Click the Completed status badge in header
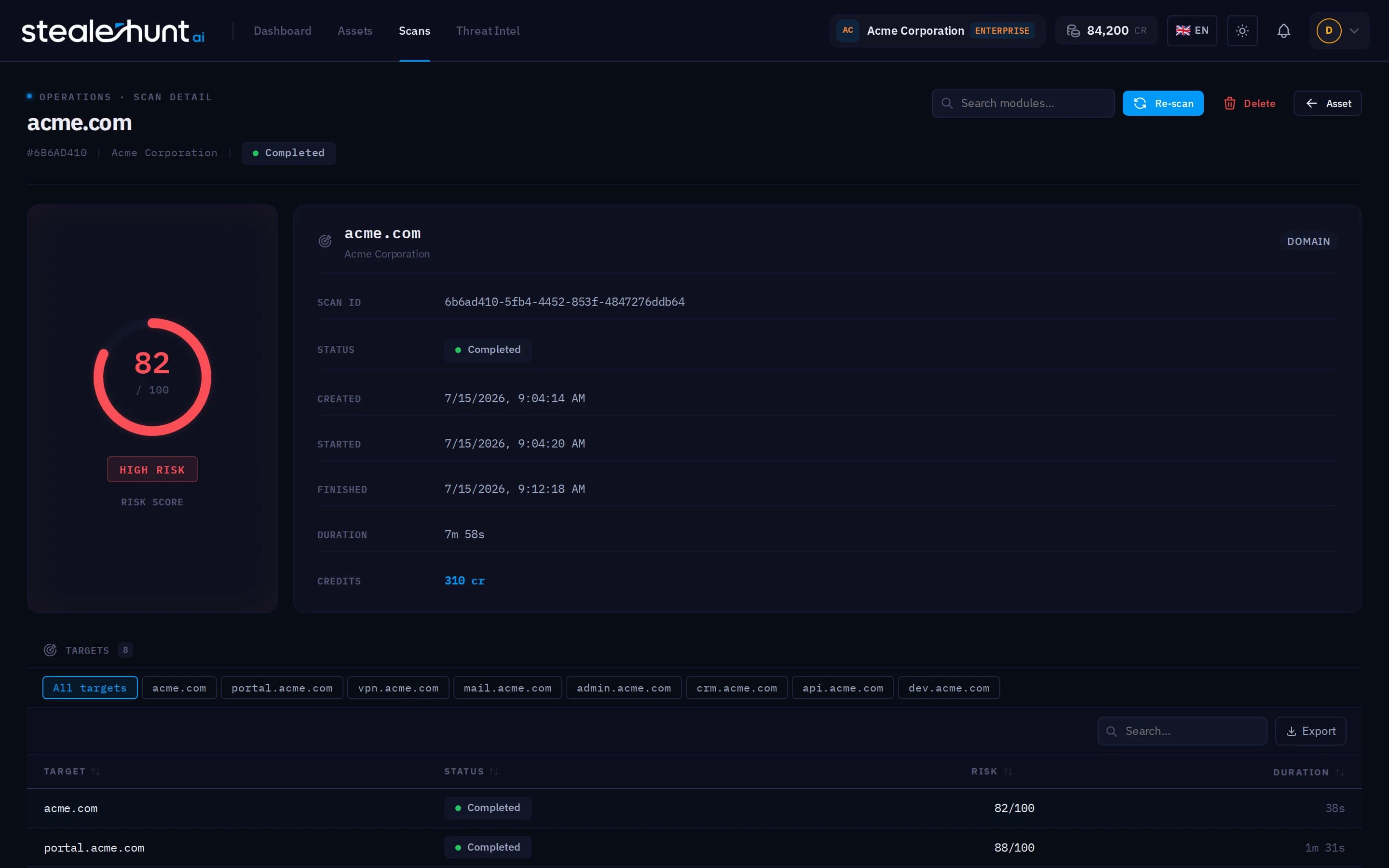 [x=289, y=153]
